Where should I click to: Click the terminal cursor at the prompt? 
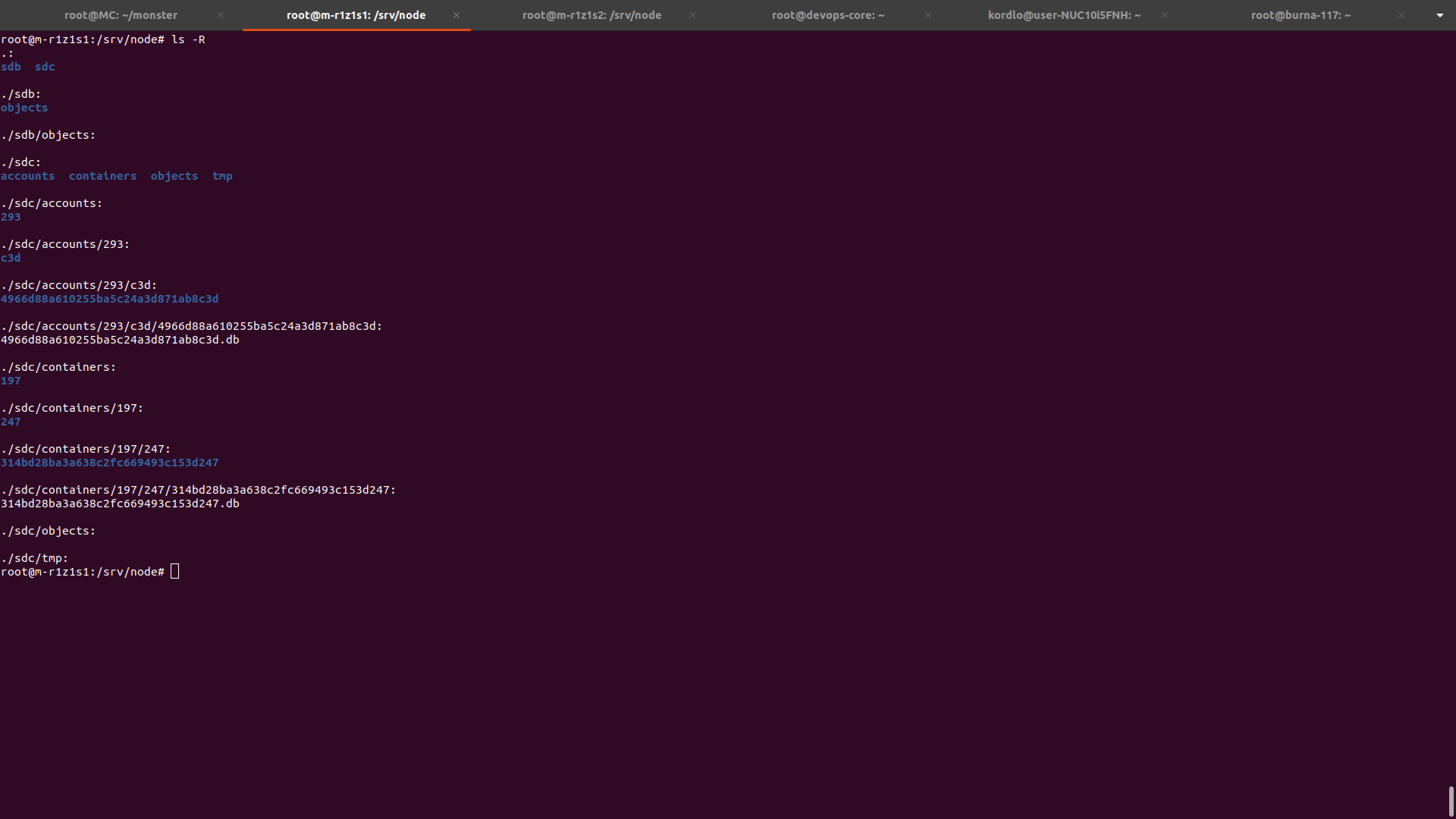(x=175, y=572)
